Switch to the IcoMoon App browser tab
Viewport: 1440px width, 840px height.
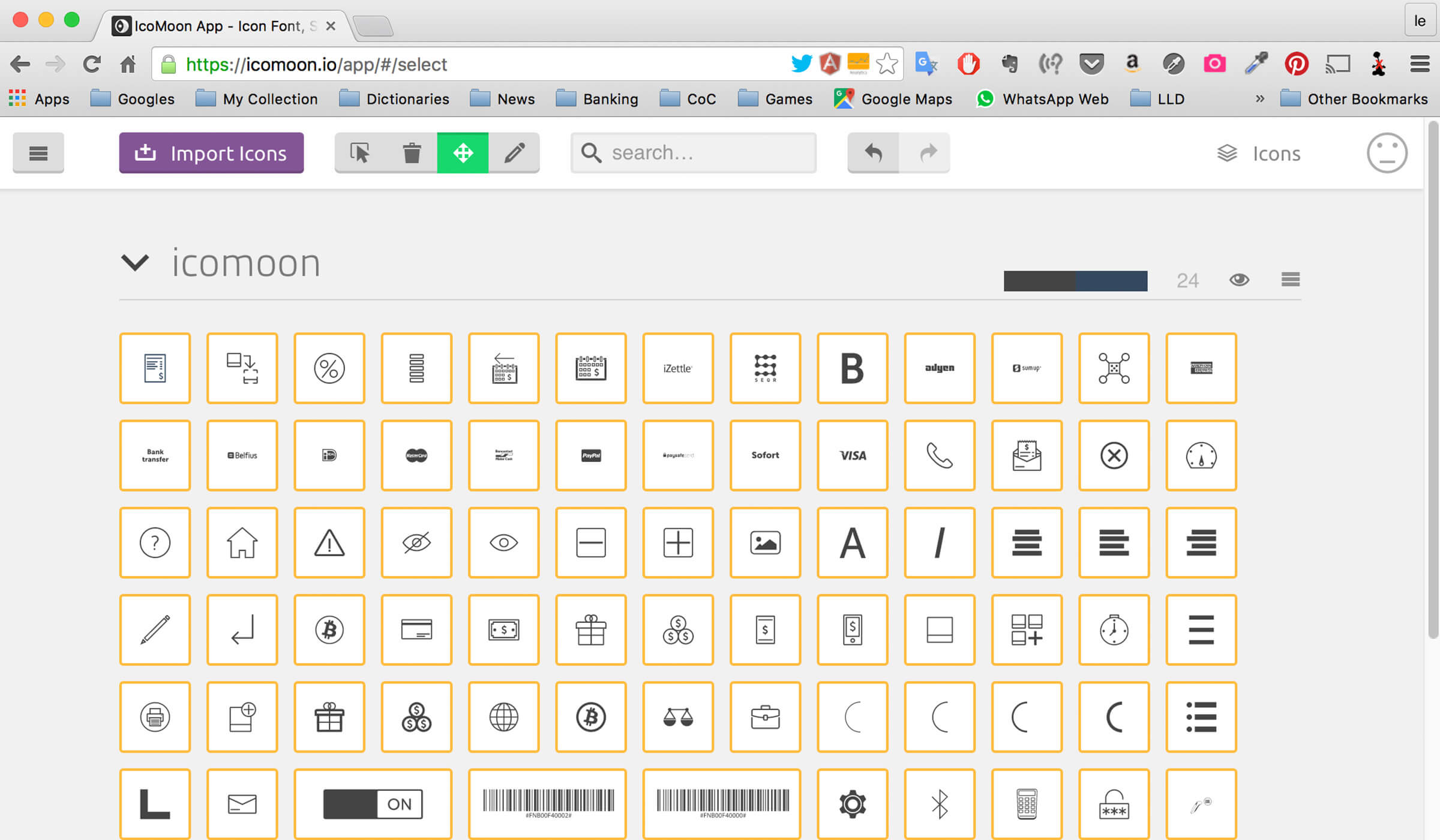(x=223, y=26)
